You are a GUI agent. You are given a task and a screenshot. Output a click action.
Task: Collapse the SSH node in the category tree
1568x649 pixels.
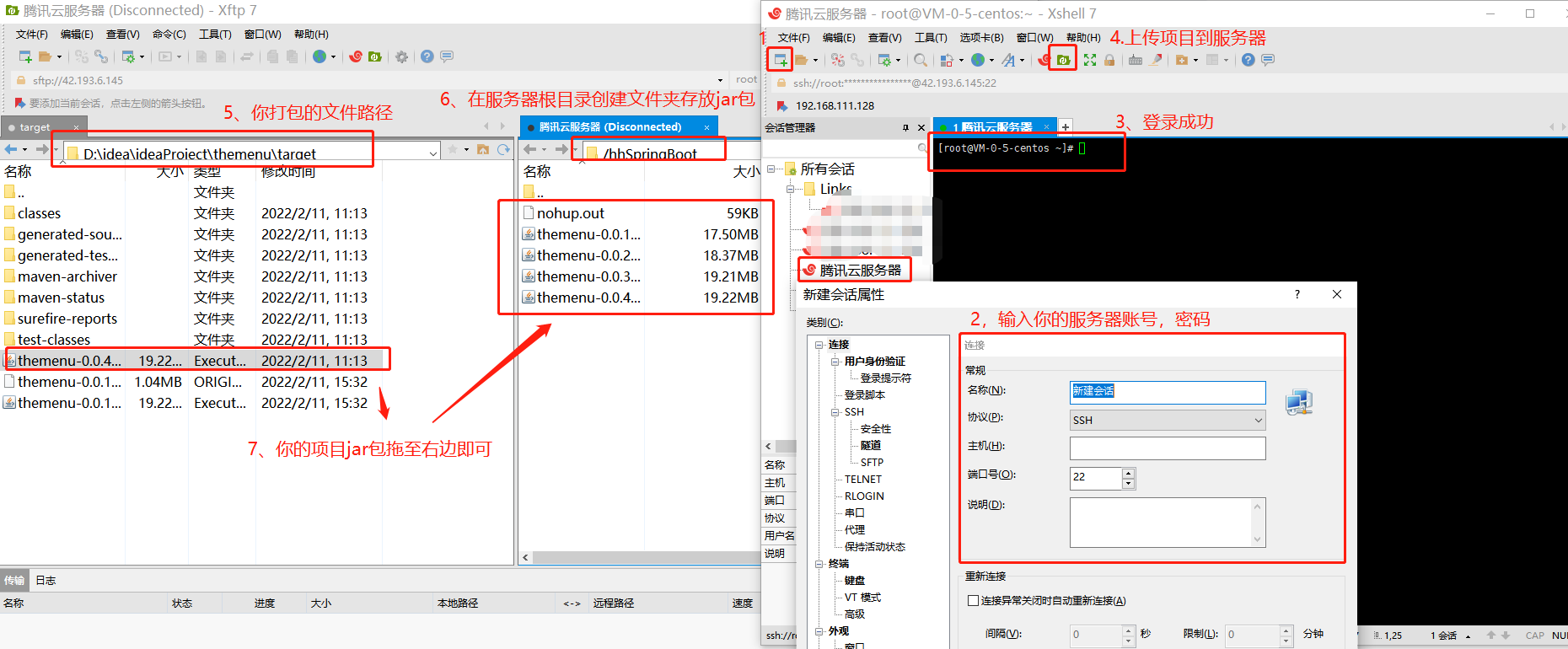point(835,412)
